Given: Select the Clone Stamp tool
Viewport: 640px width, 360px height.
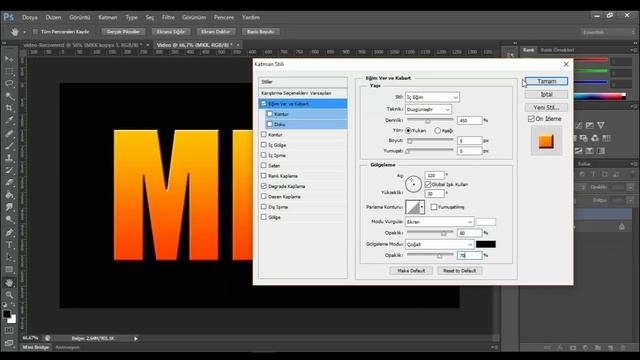Looking at the screenshot, I should pos(9,158).
